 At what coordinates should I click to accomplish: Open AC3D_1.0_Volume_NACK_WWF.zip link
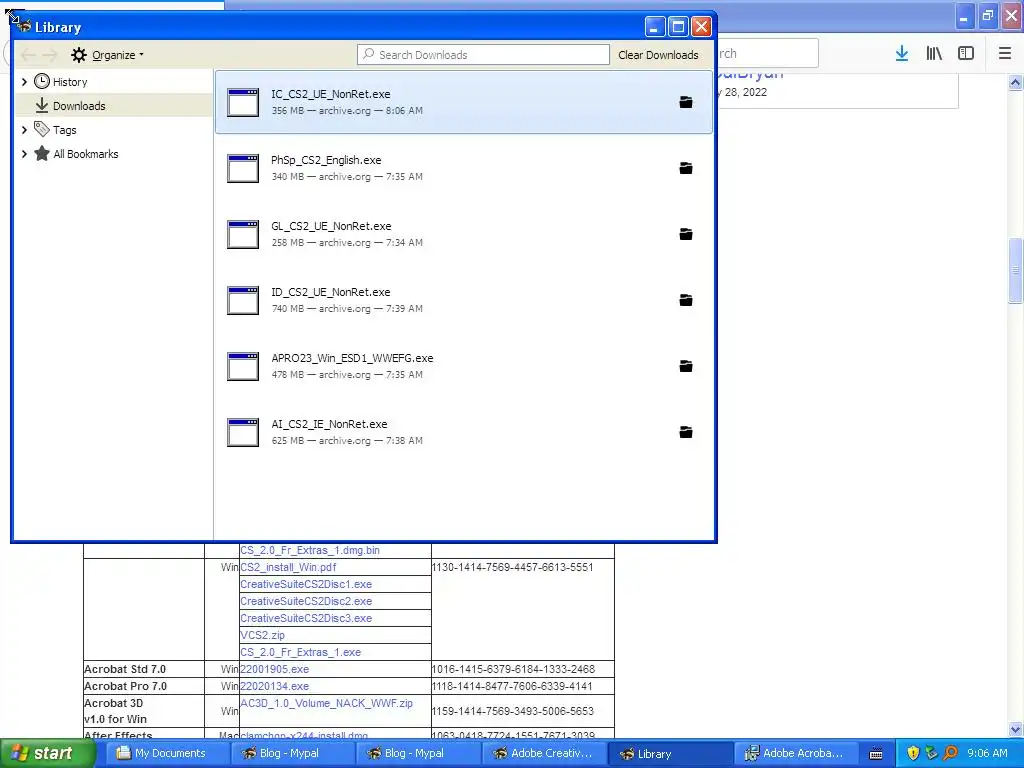(x=327, y=703)
